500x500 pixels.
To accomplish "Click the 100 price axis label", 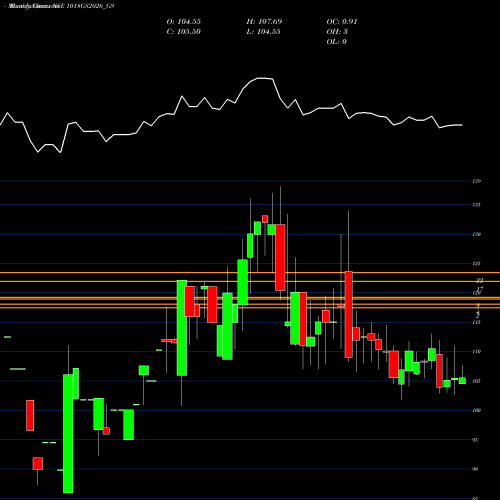I will pyautogui.click(x=477, y=410).
